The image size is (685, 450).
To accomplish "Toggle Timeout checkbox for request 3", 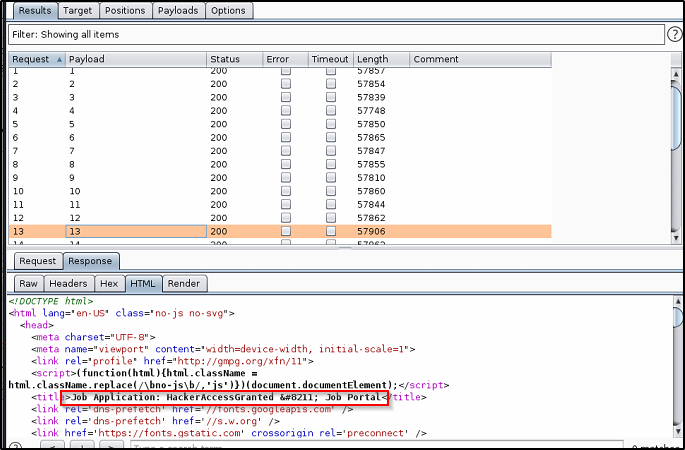I will coord(331,97).
